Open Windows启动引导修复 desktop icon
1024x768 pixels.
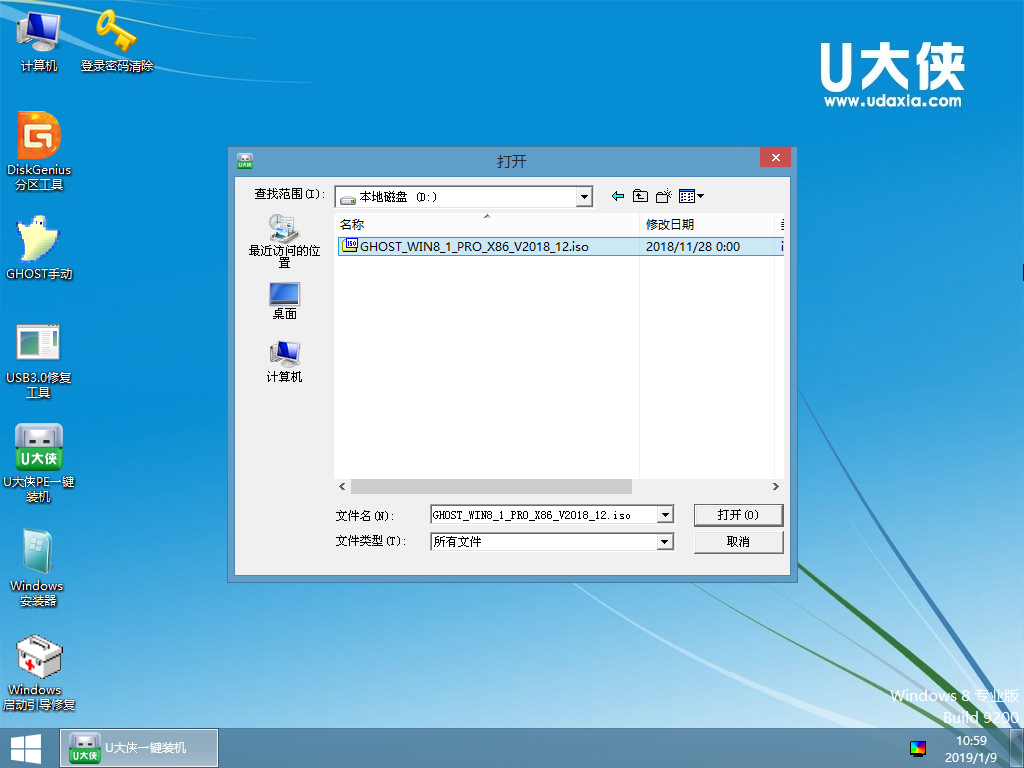39,673
